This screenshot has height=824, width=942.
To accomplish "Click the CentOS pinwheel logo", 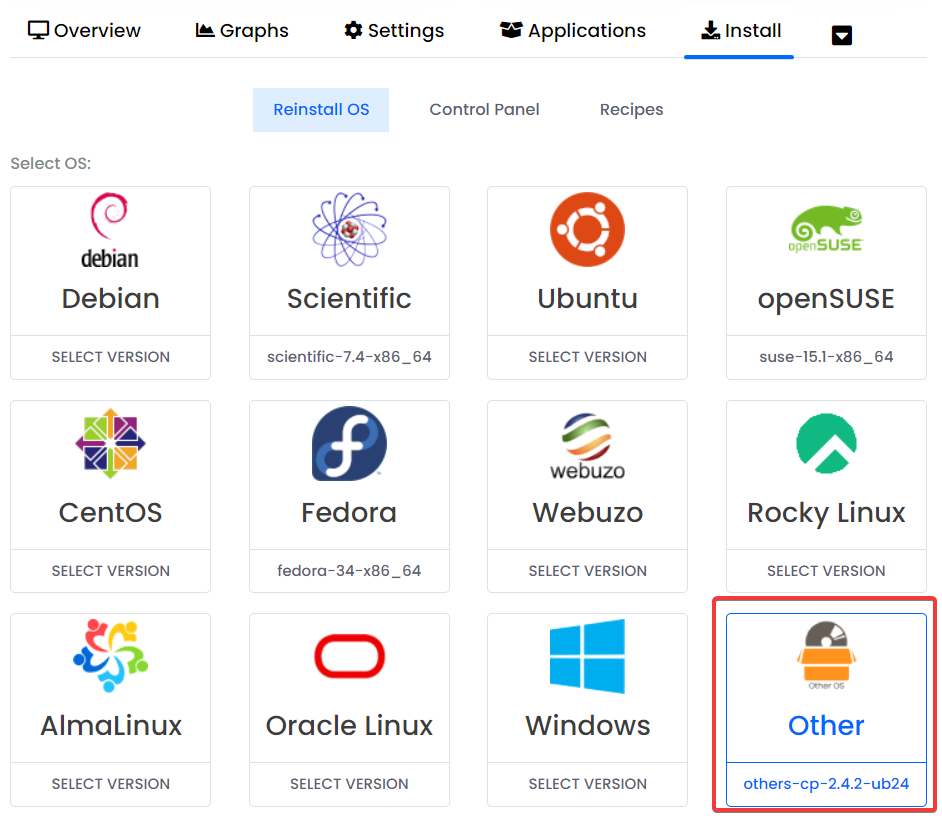I will 110,443.
